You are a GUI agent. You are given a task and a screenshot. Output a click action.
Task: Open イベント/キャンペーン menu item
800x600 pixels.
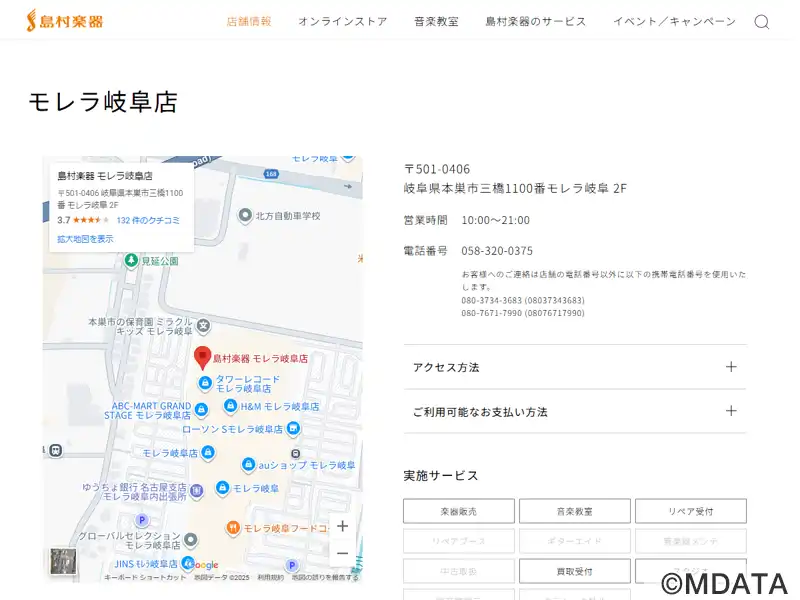(x=674, y=21)
